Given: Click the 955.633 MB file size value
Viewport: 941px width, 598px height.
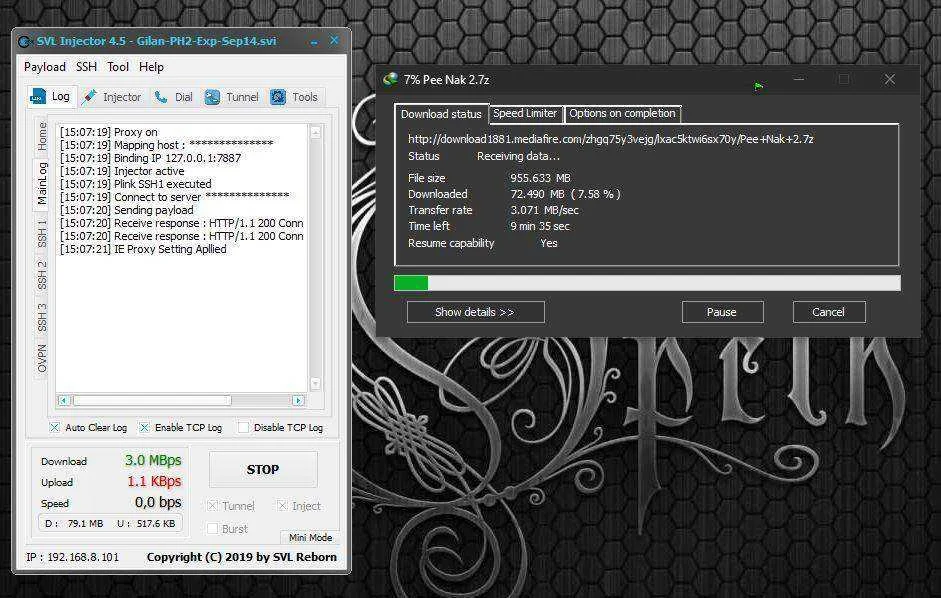Looking at the screenshot, I should coord(540,178).
